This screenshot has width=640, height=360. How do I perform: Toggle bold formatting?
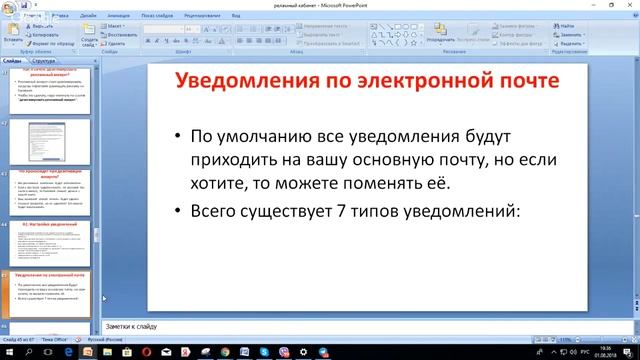coord(148,41)
